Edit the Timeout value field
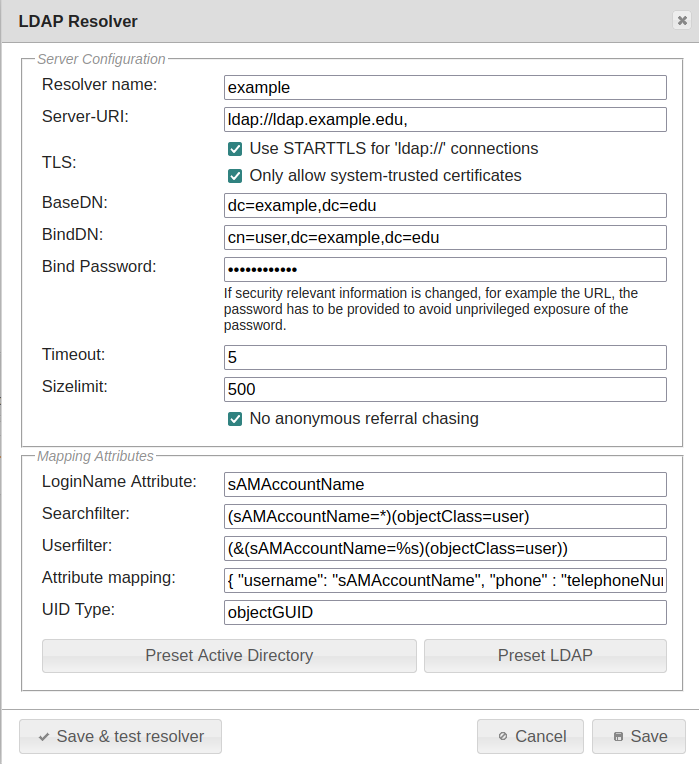 (x=445, y=358)
